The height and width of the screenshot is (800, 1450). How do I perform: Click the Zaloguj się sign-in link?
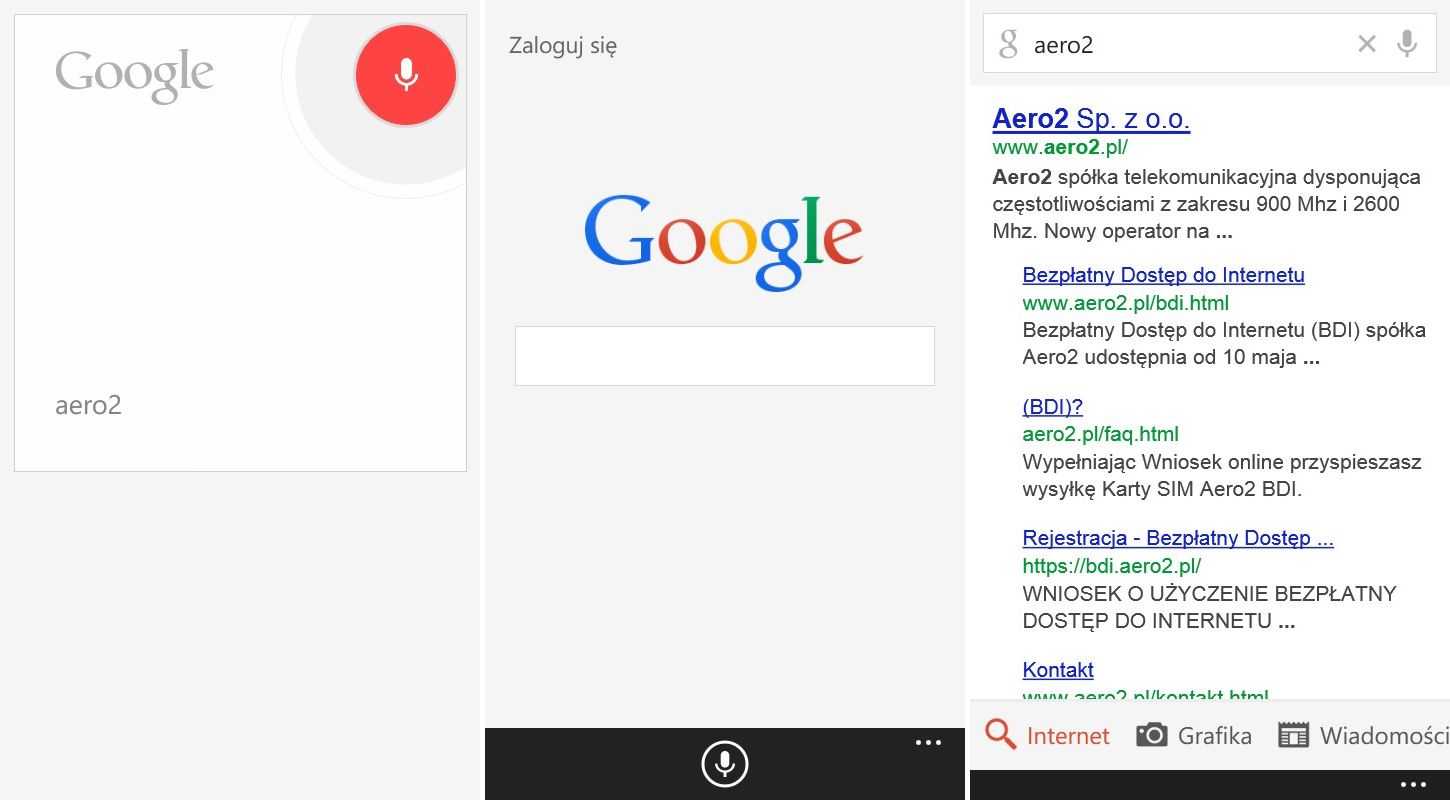pos(563,46)
